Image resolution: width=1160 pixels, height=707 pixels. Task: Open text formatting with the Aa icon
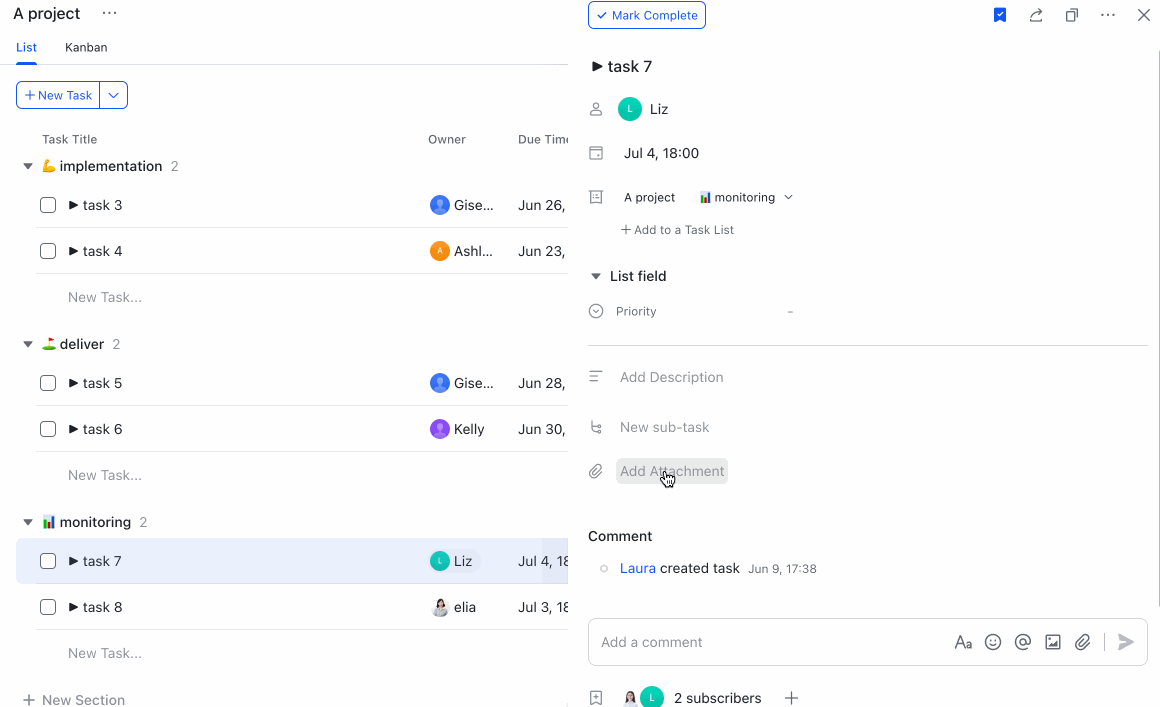pyautogui.click(x=963, y=641)
